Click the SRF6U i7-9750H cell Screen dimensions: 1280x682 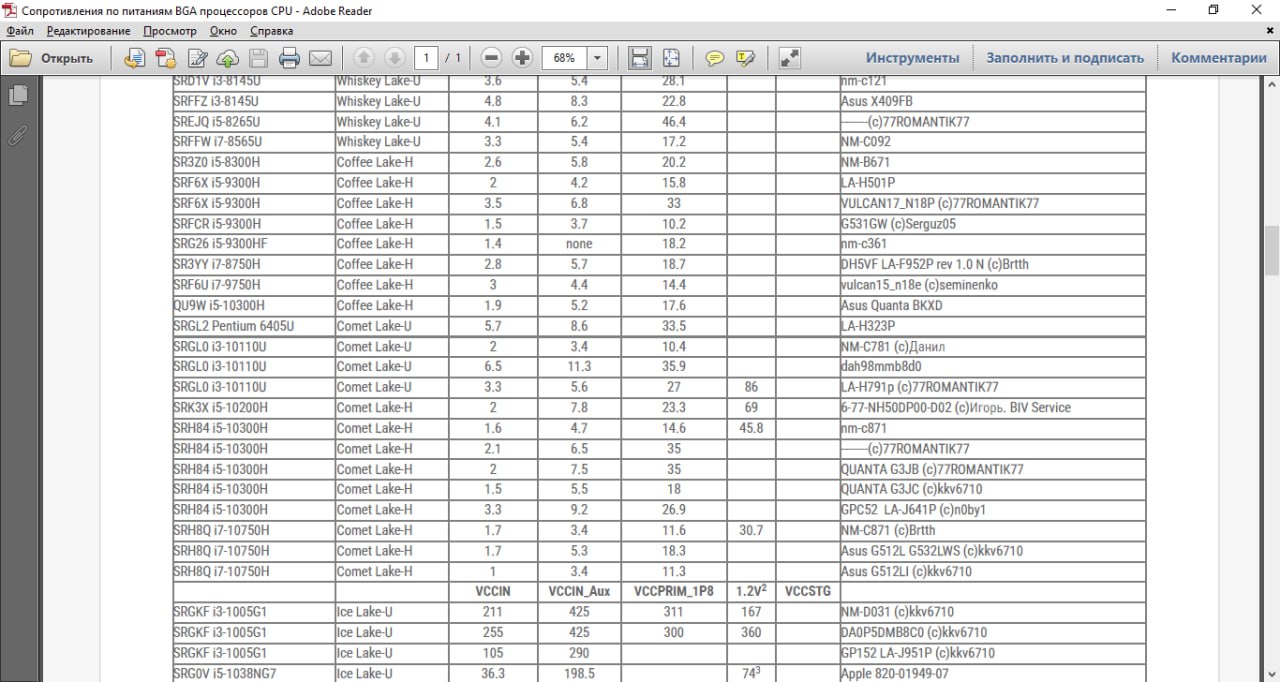(x=254, y=285)
